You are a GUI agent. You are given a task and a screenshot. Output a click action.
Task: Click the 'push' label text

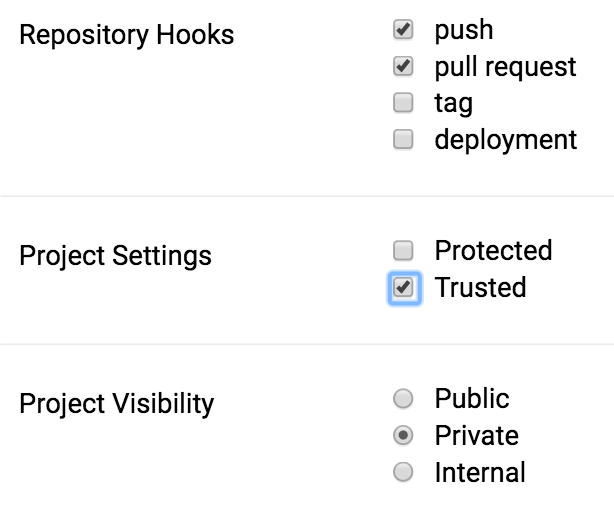click(464, 30)
